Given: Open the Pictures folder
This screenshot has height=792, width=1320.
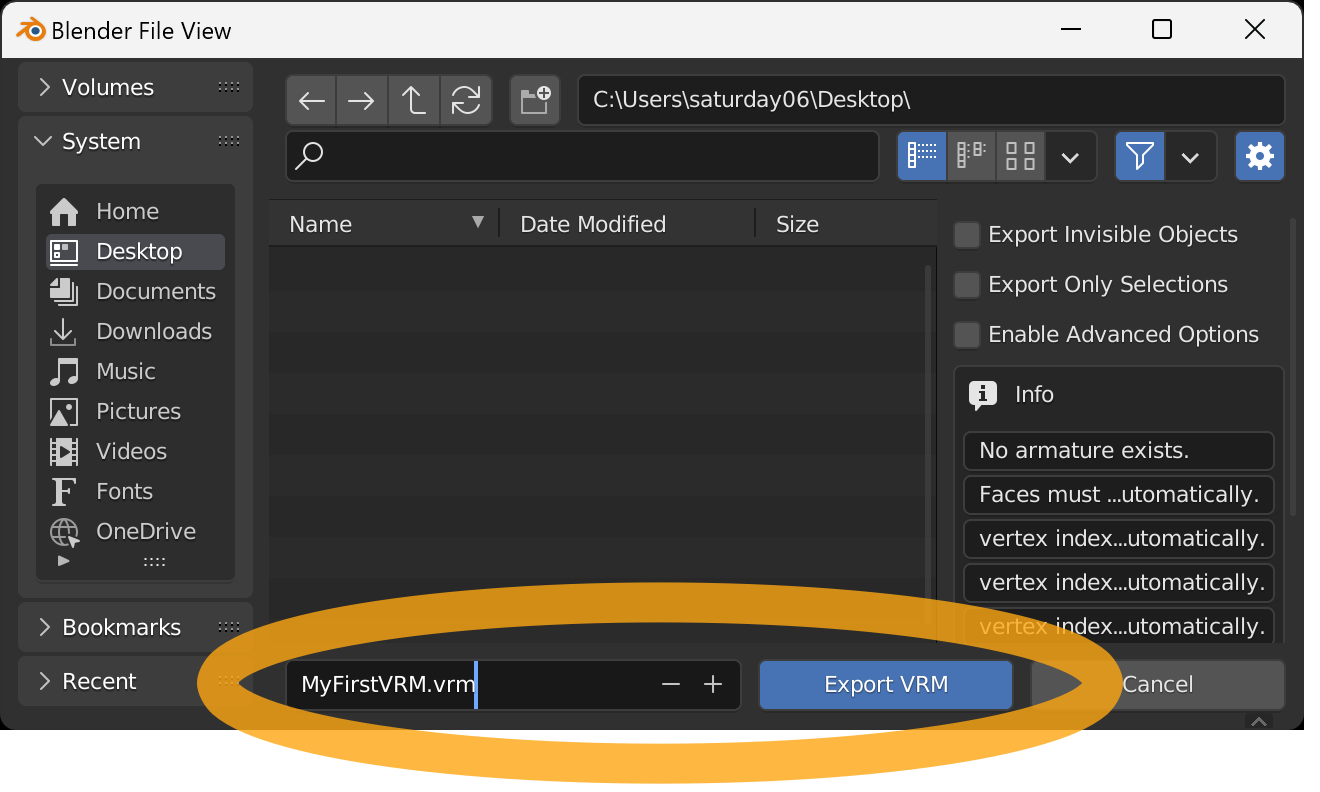Looking at the screenshot, I should 135,411.
